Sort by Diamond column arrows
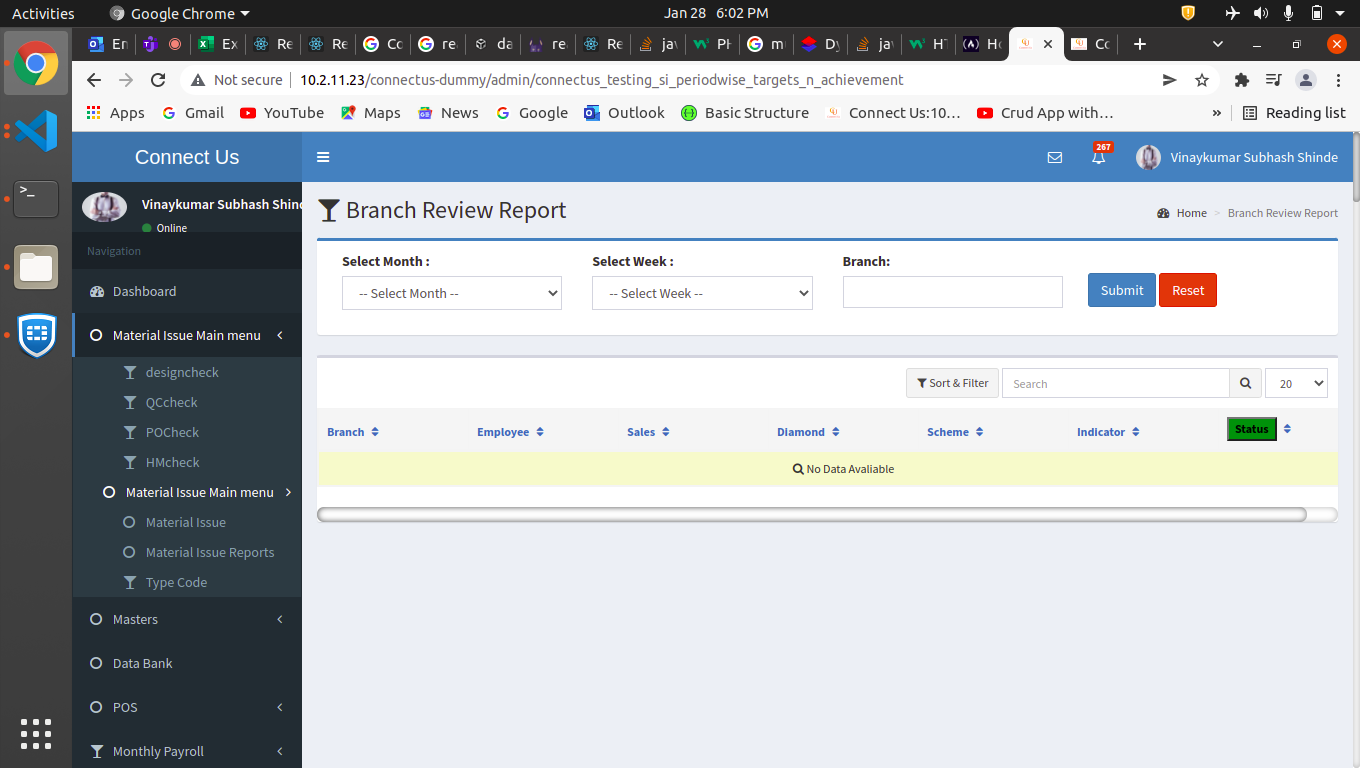 (835, 432)
